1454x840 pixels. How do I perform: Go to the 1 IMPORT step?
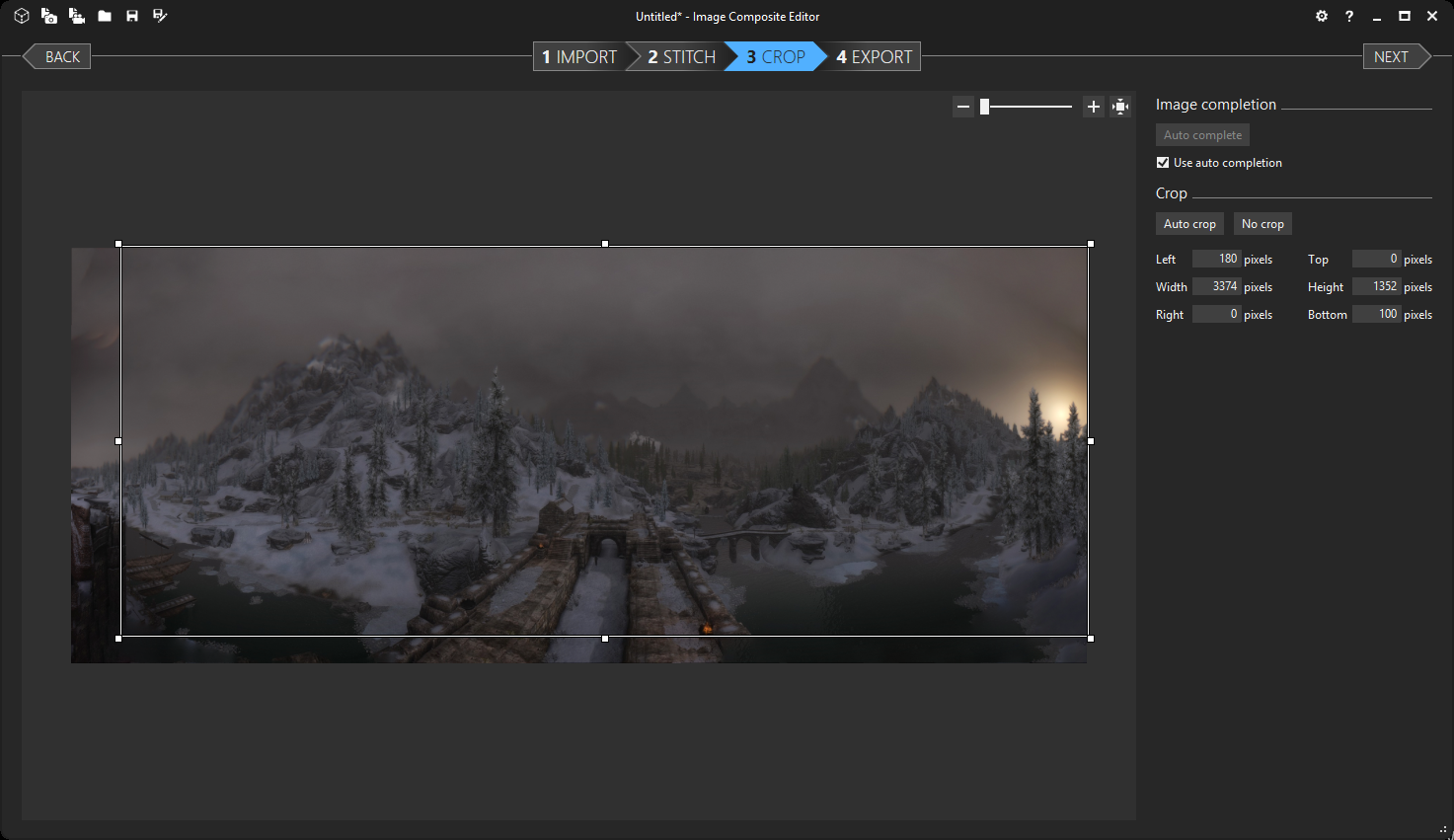(x=579, y=56)
